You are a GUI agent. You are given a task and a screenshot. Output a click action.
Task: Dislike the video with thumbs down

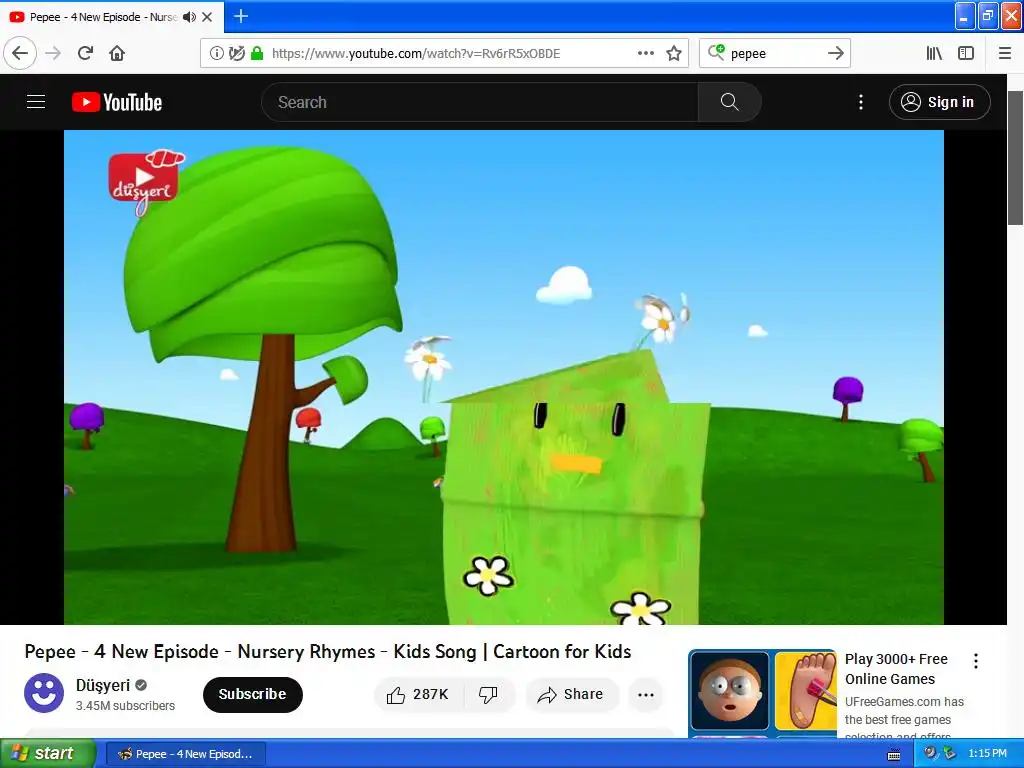488,694
